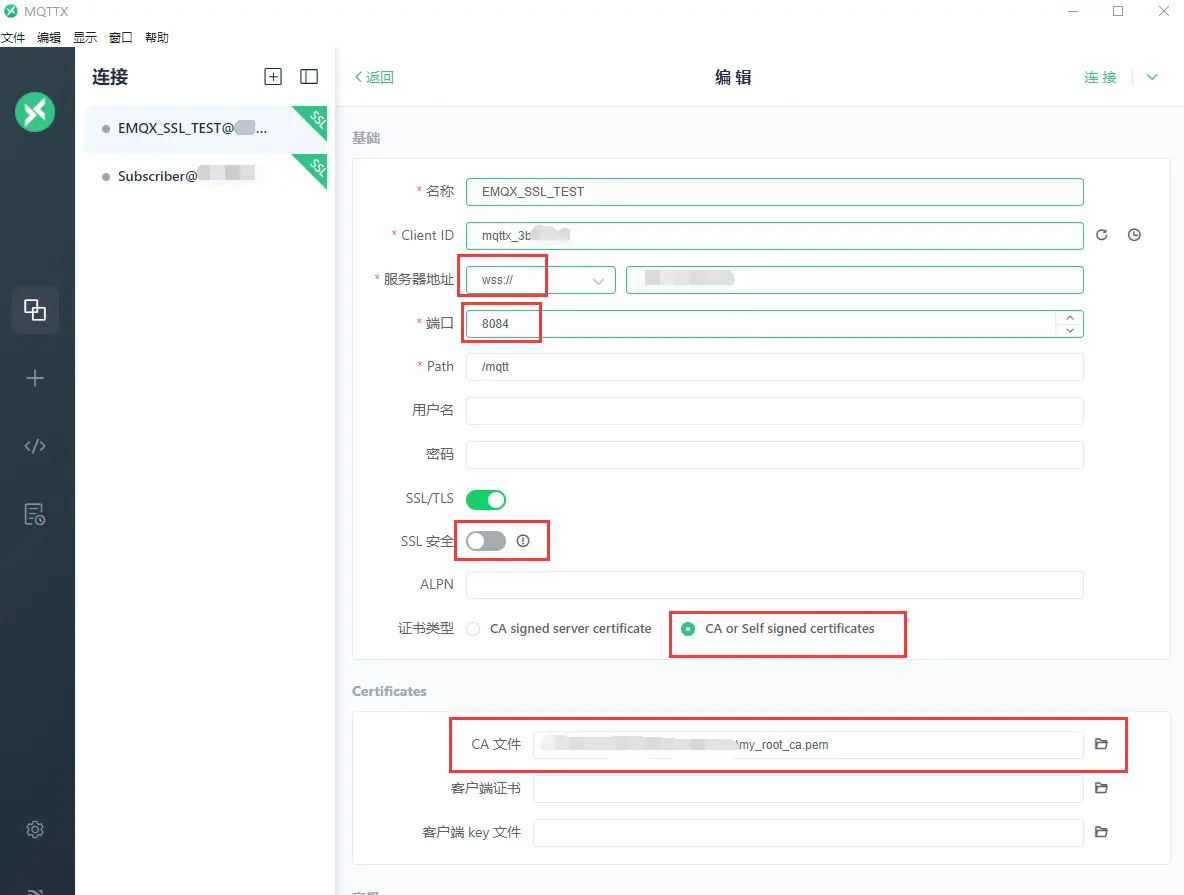The height and width of the screenshot is (895, 1184).
Task: Open the 文件 menu
Action: pos(13,38)
